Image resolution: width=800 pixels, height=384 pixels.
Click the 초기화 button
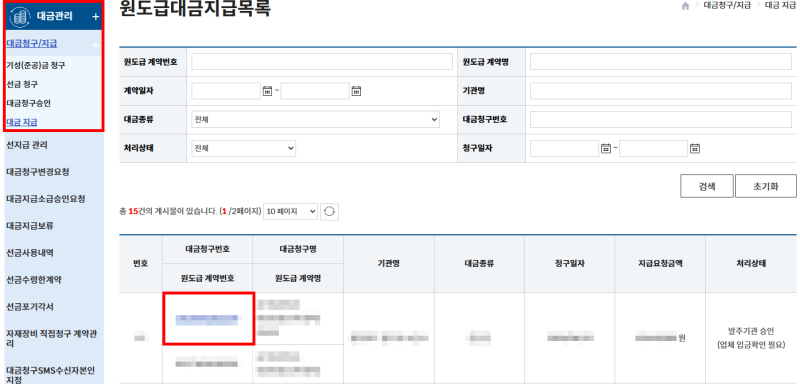(766, 186)
